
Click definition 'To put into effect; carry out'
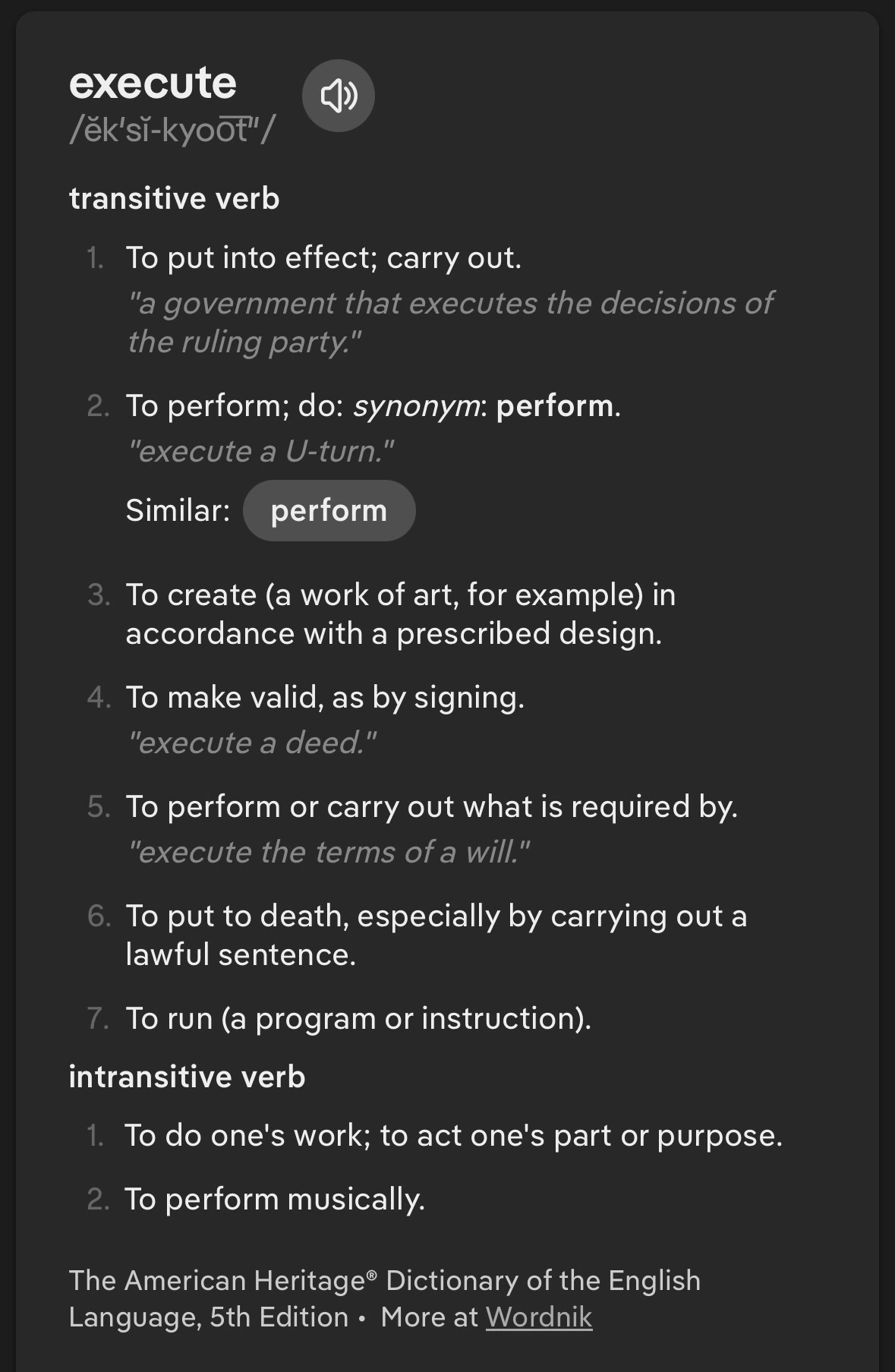[x=323, y=258]
